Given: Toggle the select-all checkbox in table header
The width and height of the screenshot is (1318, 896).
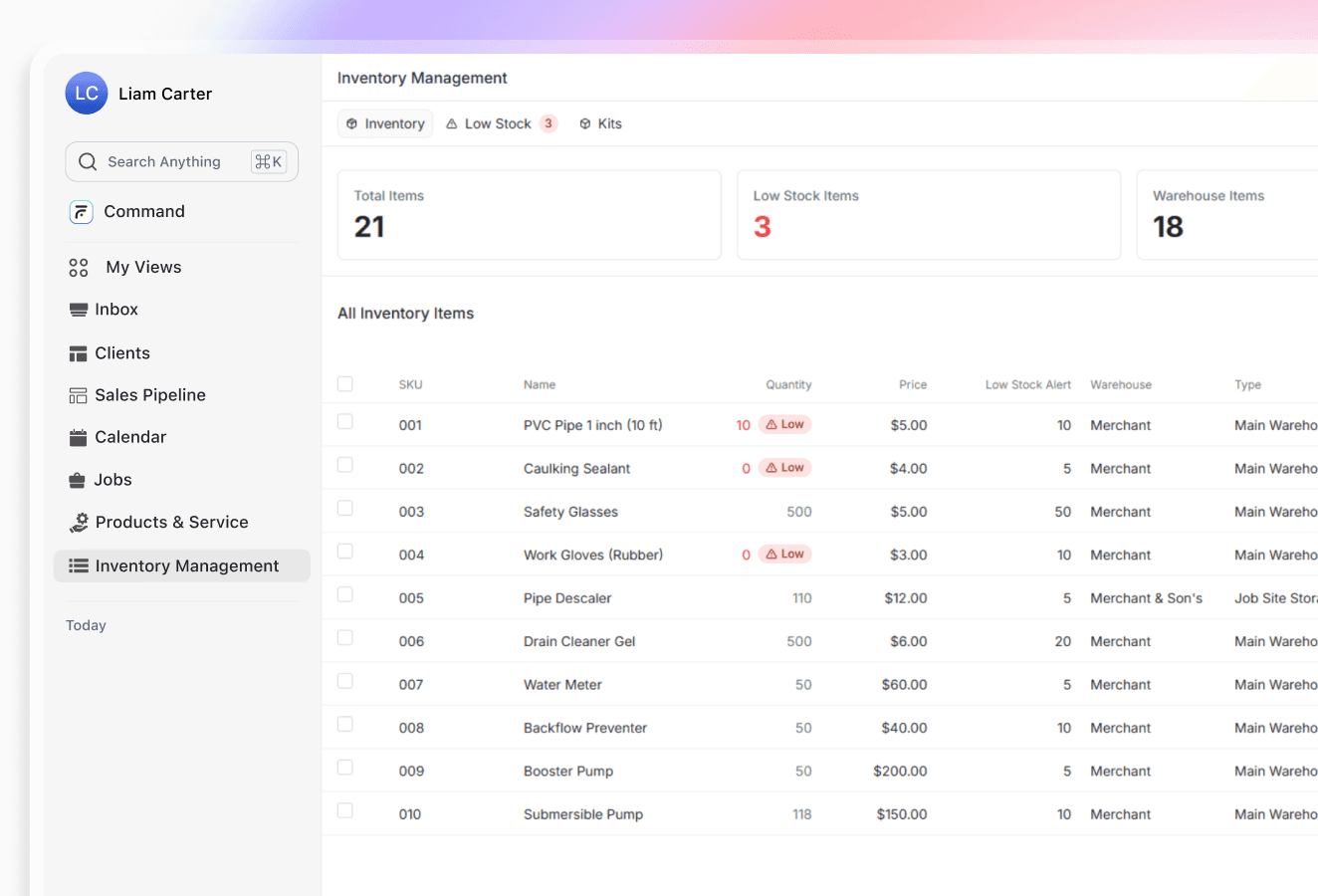Looking at the screenshot, I should (345, 384).
